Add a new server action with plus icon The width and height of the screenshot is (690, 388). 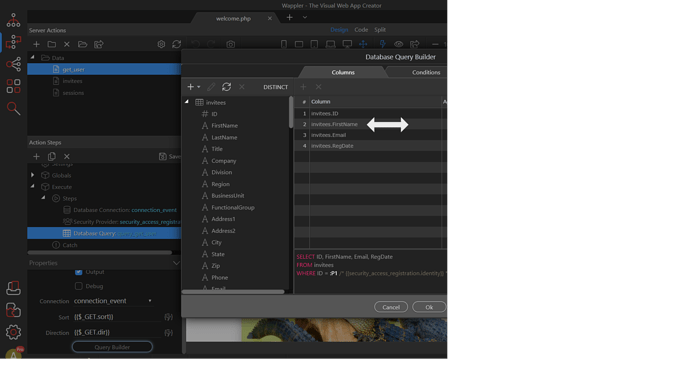(x=37, y=44)
